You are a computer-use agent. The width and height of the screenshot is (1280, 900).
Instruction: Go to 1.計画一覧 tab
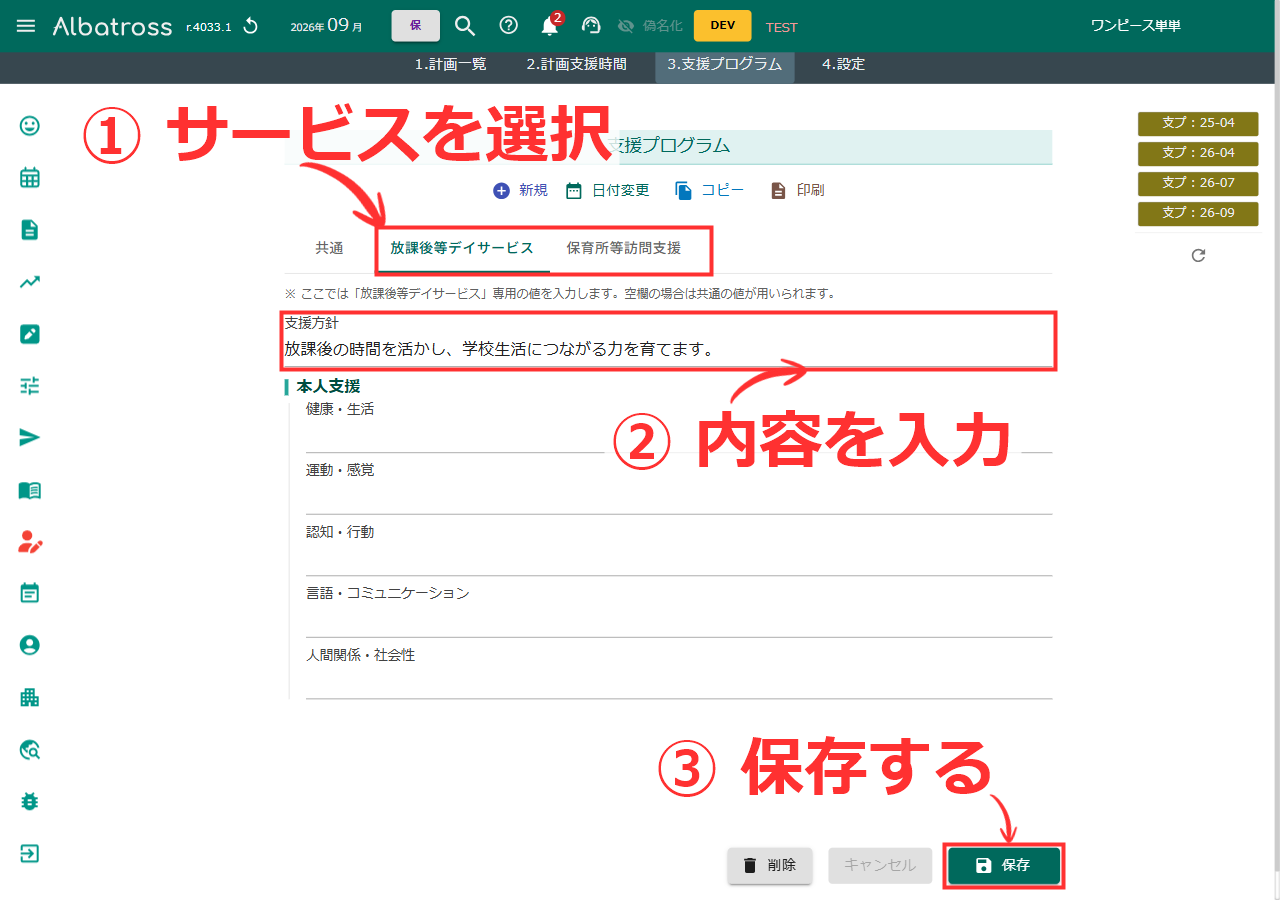click(450, 64)
